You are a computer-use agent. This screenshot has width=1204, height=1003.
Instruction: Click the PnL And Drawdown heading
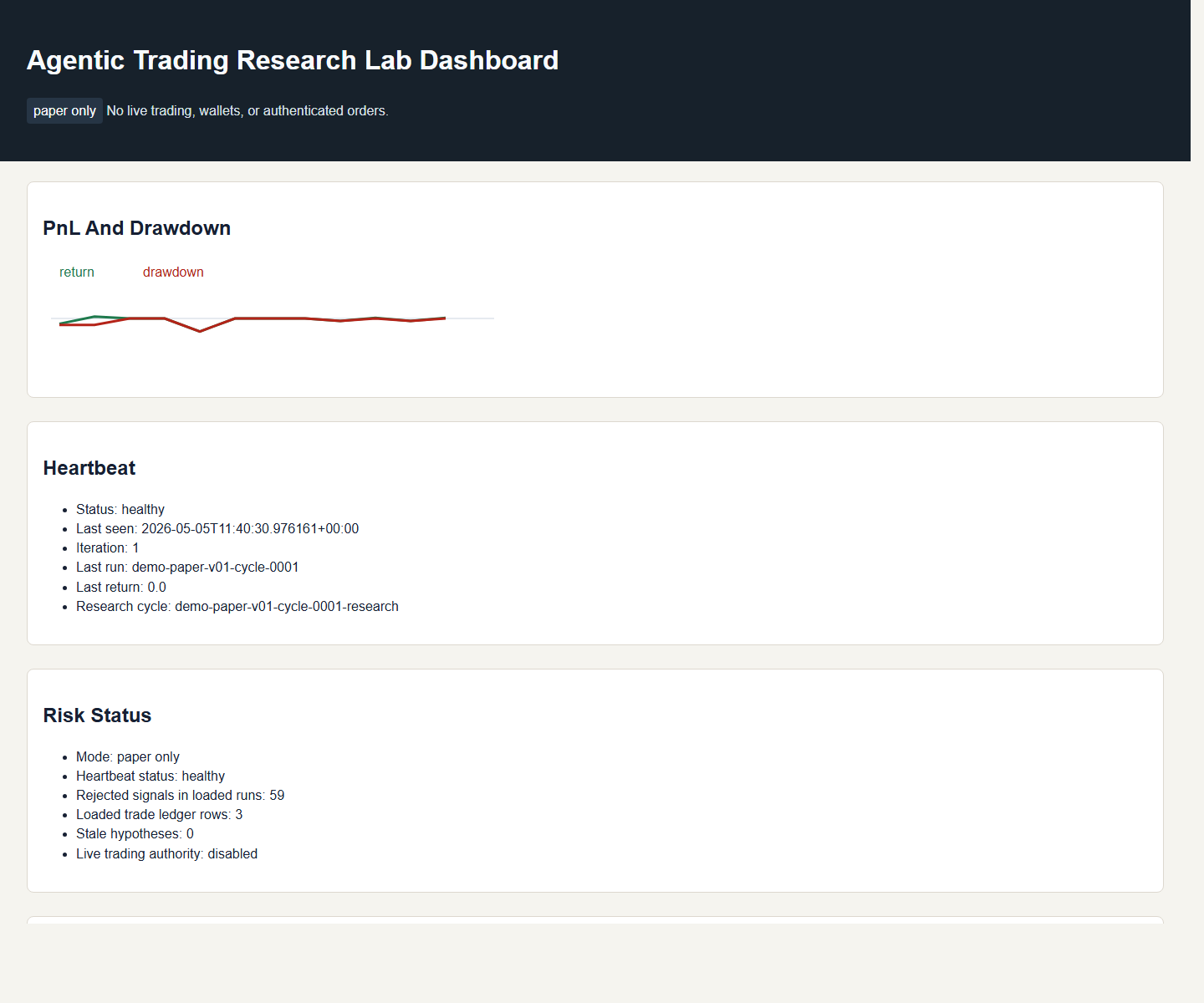point(137,228)
